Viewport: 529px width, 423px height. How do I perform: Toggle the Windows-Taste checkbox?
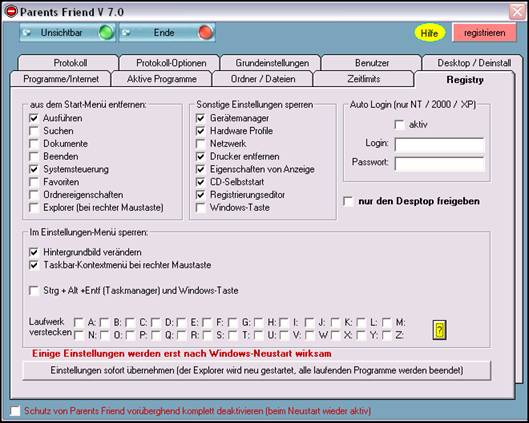click(200, 207)
